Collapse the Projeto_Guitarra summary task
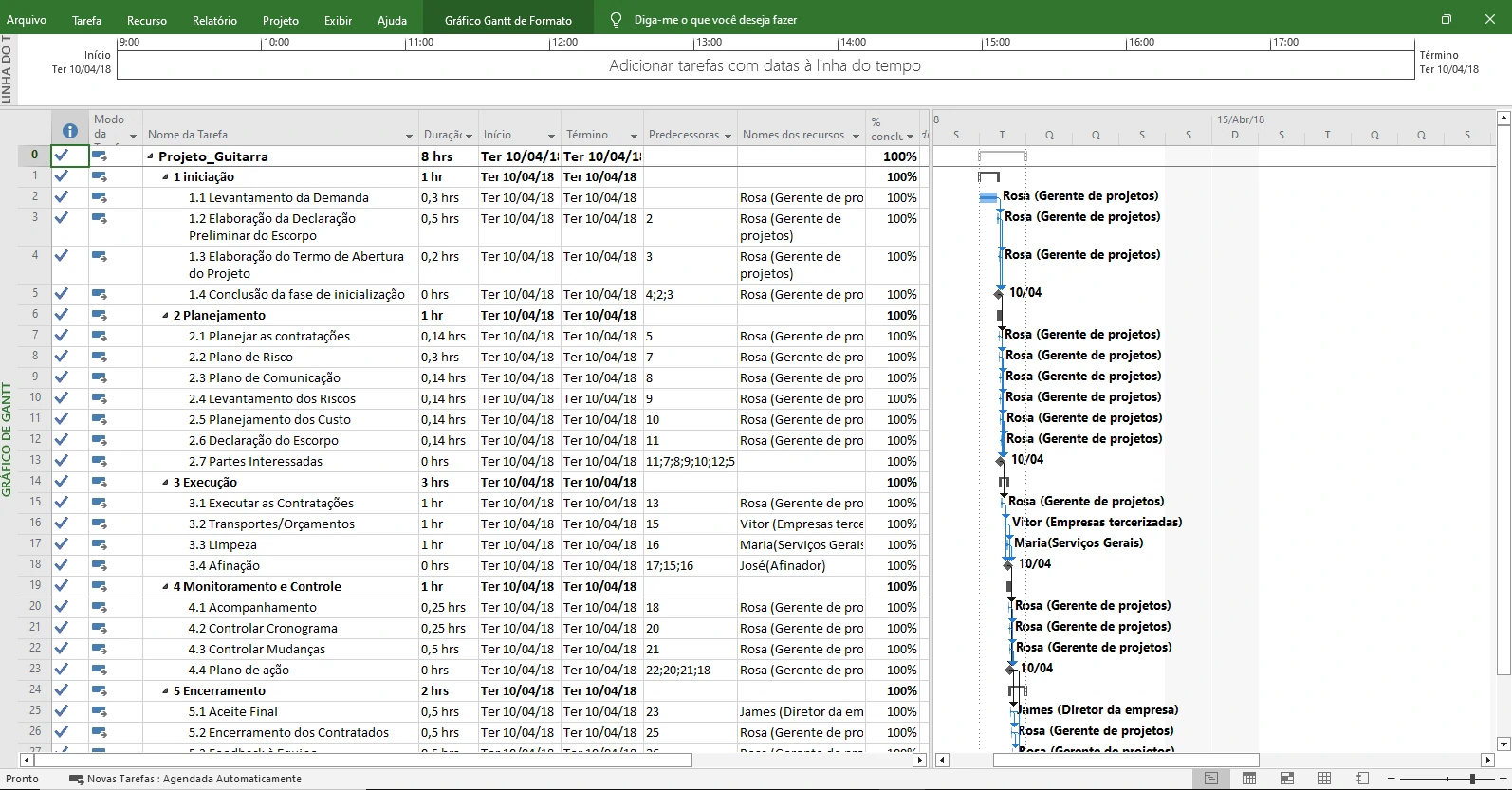The height and width of the screenshot is (790, 1512). [x=150, y=156]
